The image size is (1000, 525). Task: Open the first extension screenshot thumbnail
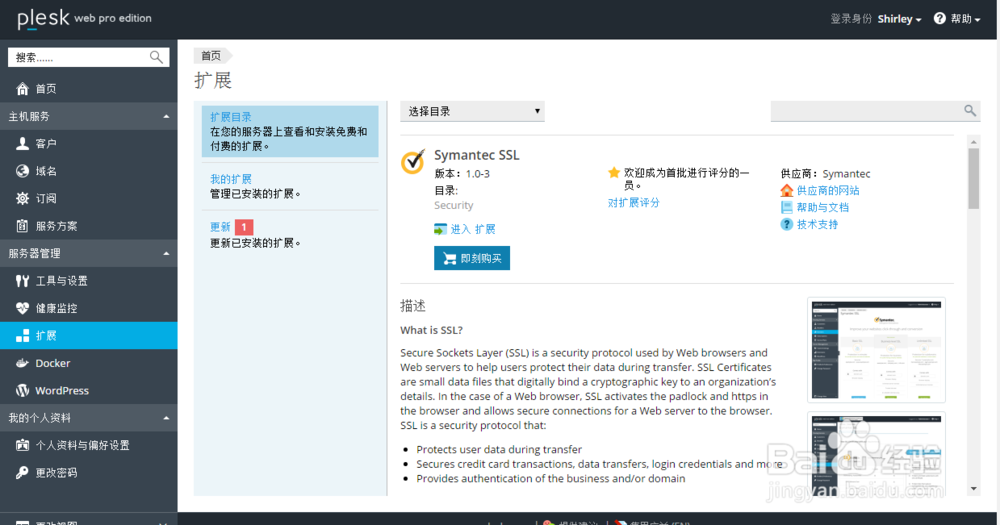click(x=876, y=350)
